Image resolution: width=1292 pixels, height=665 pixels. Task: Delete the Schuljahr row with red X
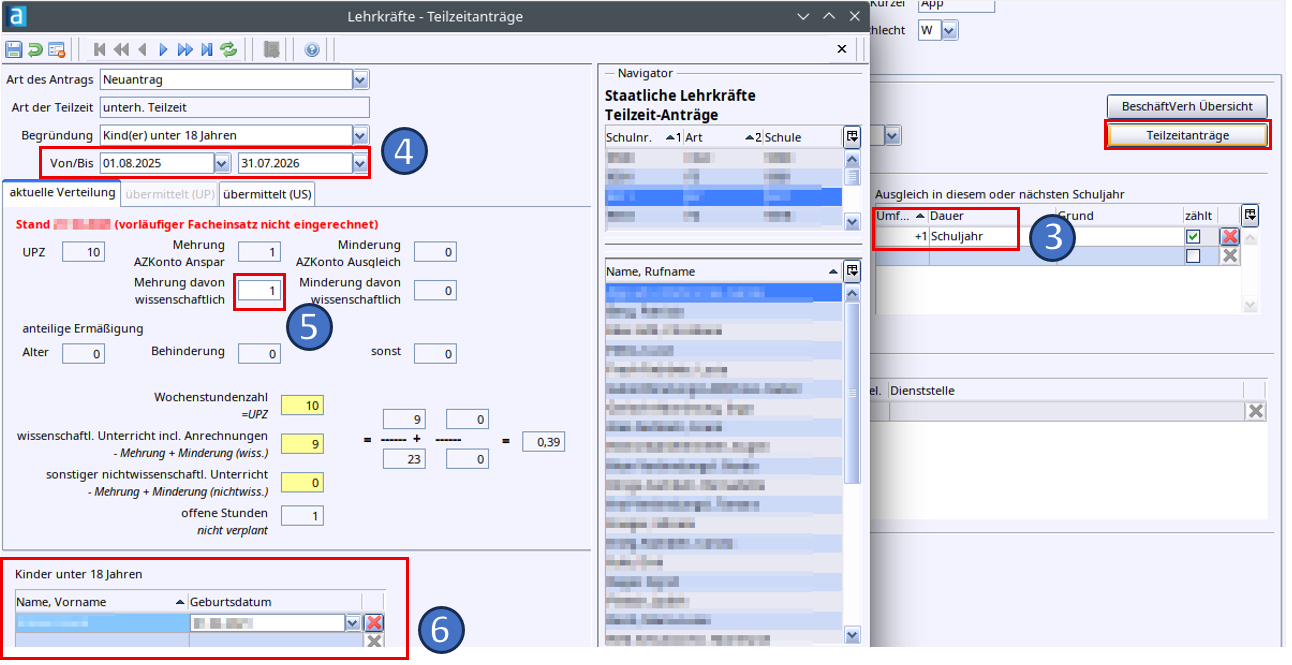pos(1229,237)
